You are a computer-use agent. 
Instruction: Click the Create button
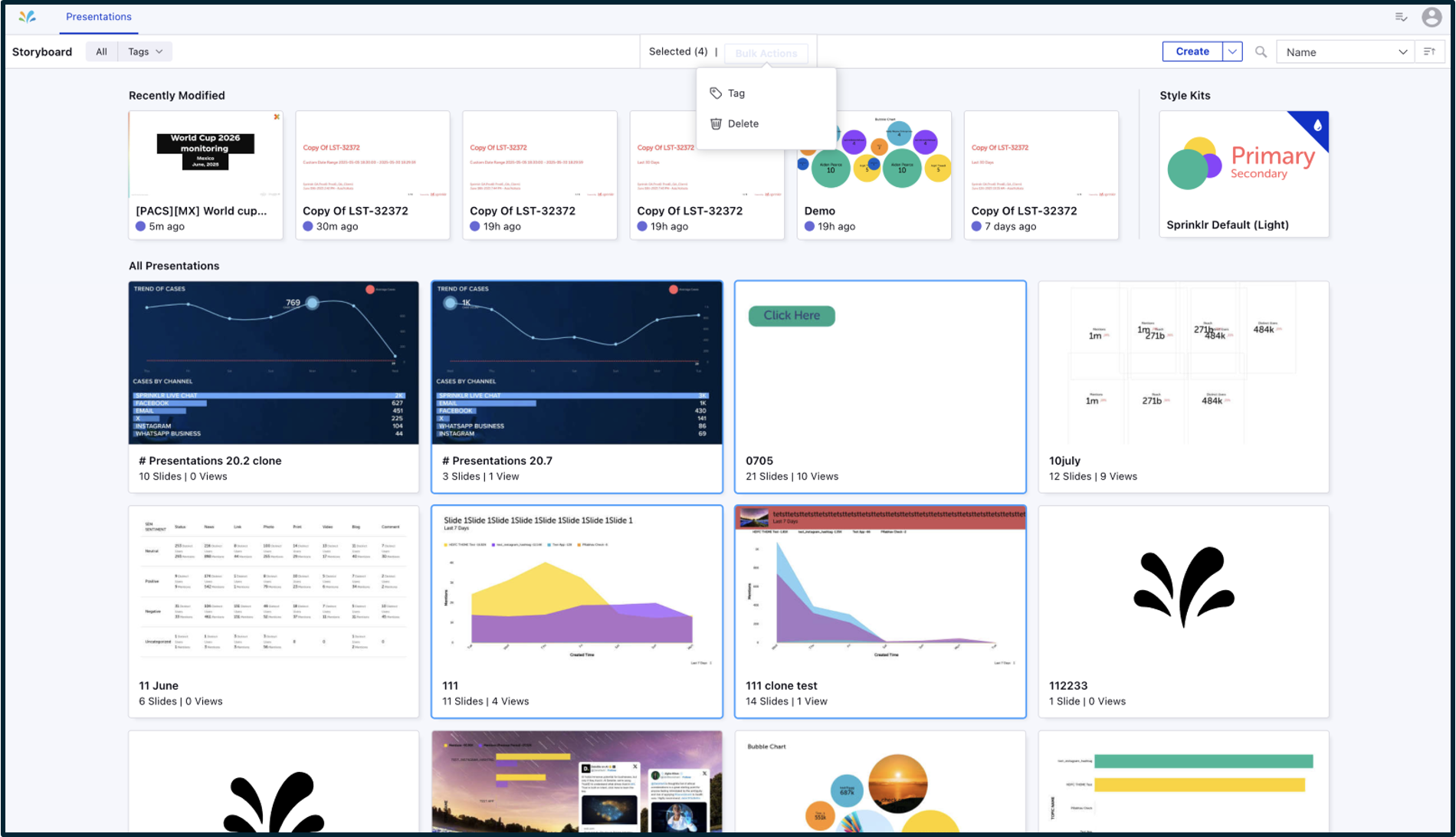[1192, 51]
